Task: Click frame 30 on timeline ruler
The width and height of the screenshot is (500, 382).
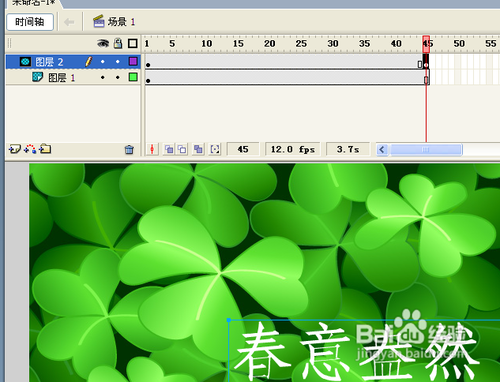Action: (x=333, y=43)
